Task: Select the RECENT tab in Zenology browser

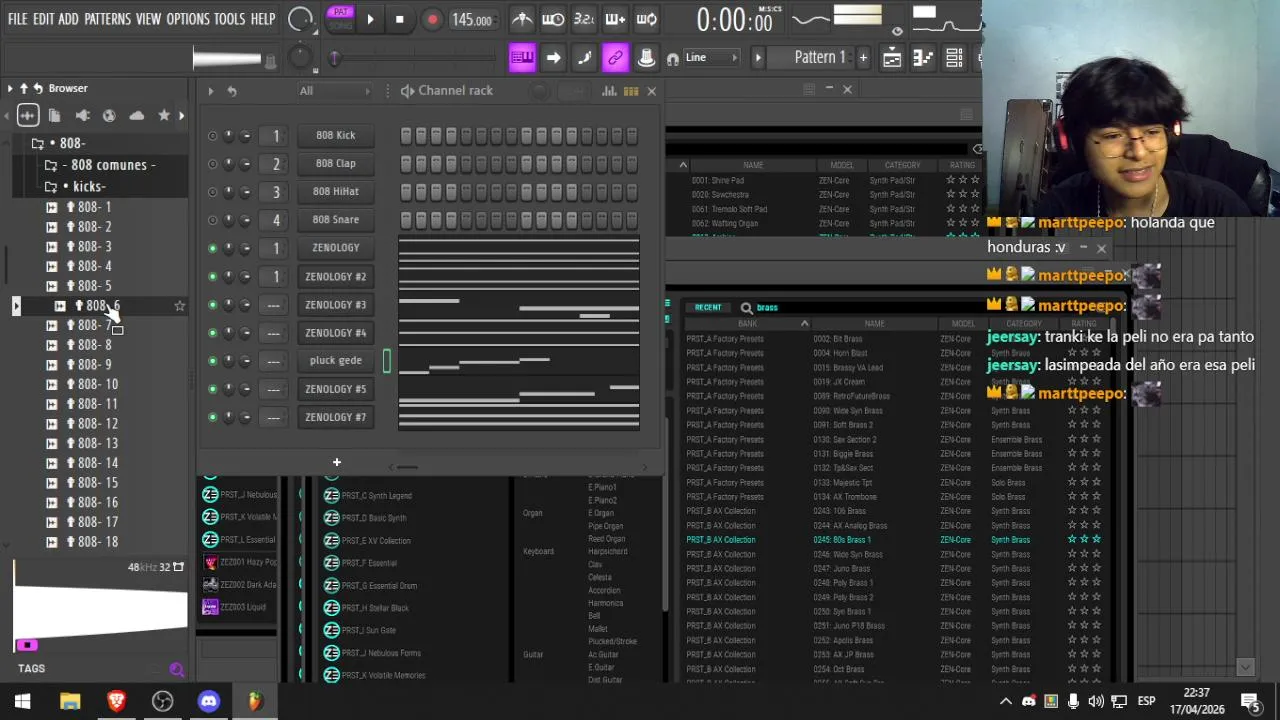Action: tap(708, 307)
